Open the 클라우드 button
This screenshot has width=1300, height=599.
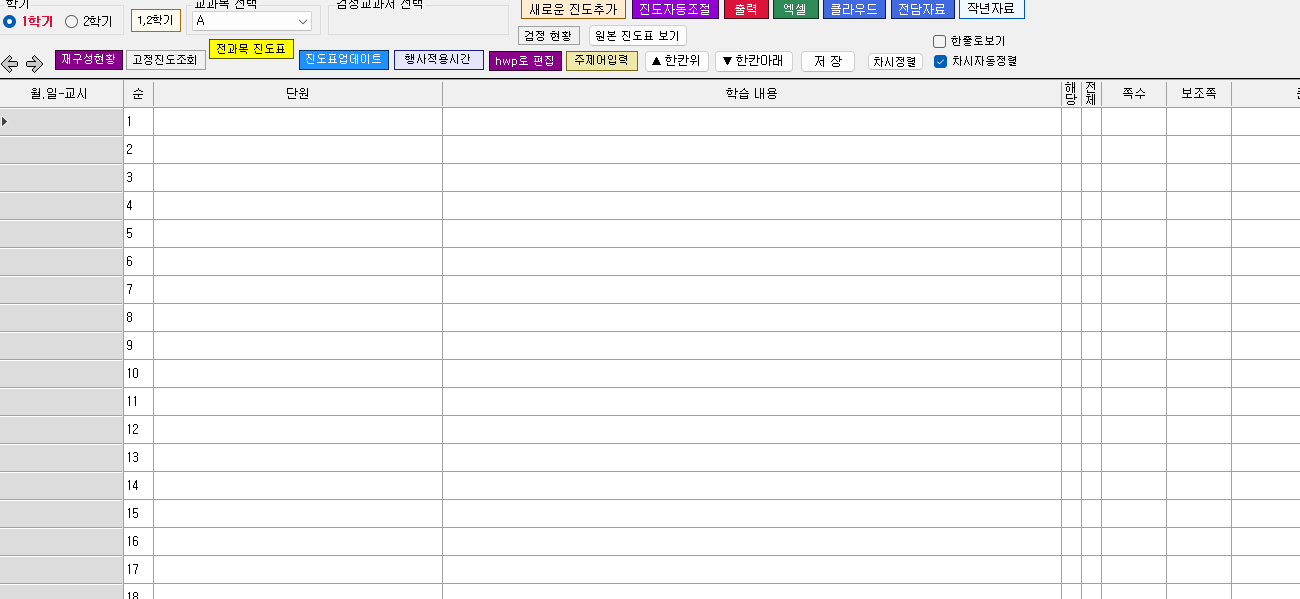pyautogui.click(x=854, y=9)
